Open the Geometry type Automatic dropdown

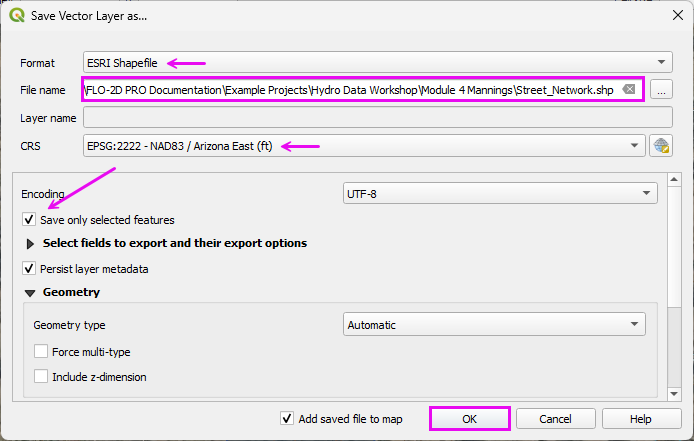click(493, 325)
